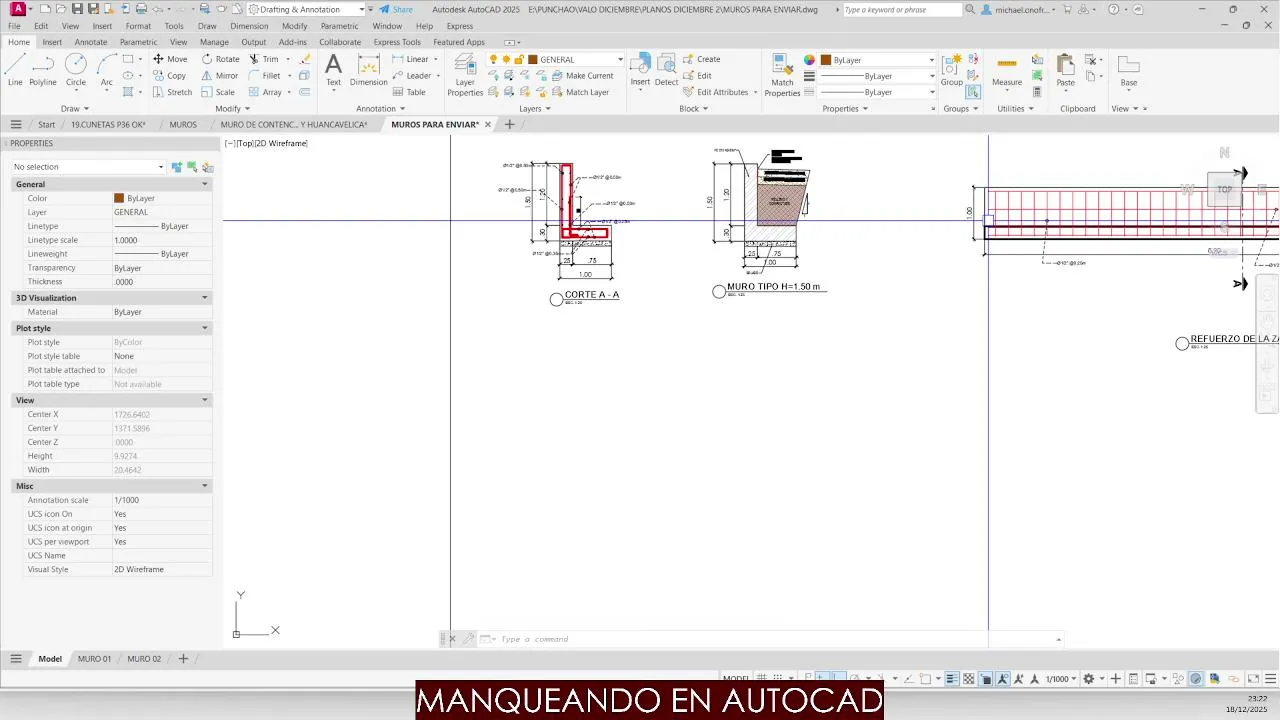Switch to MUROS drawing tab
This screenshot has height=720, width=1280.
point(183,125)
